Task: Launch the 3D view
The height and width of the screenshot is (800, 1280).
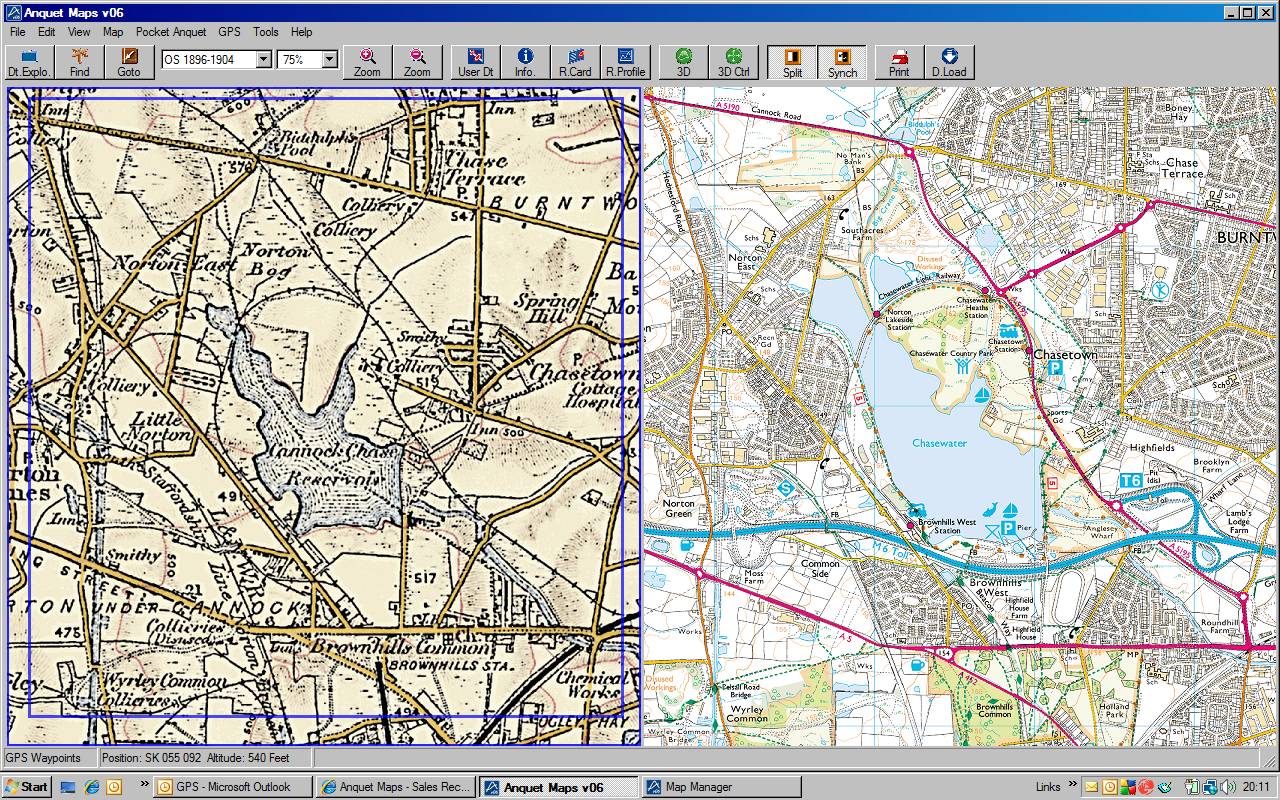Action: point(684,62)
